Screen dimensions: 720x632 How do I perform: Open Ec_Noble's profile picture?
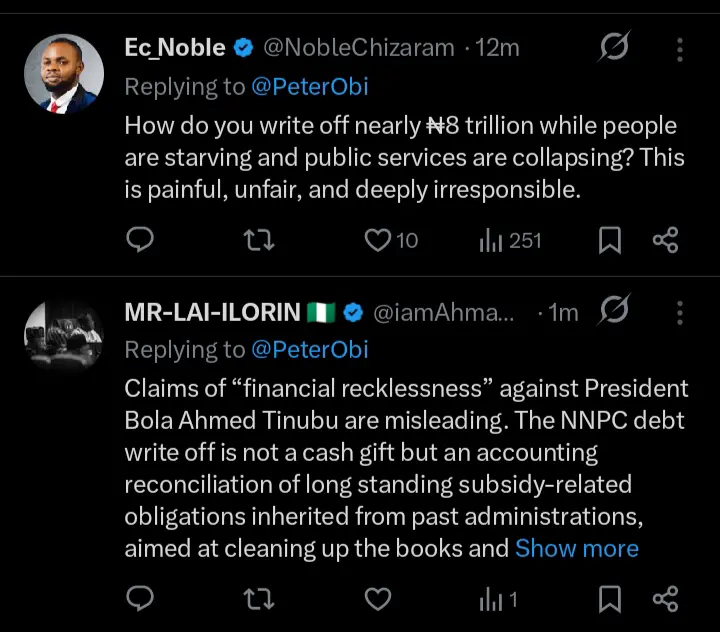coord(64,74)
